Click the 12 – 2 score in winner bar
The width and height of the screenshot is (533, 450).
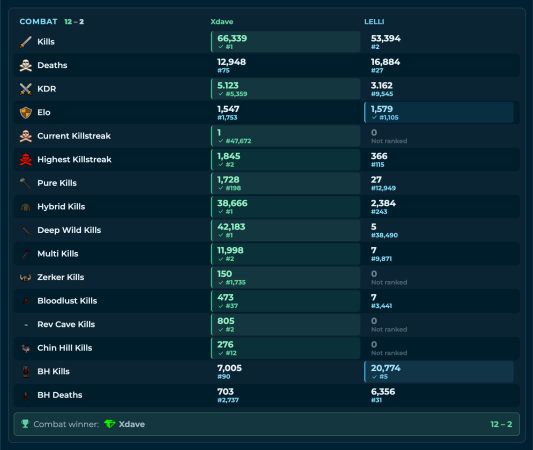[501, 424]
